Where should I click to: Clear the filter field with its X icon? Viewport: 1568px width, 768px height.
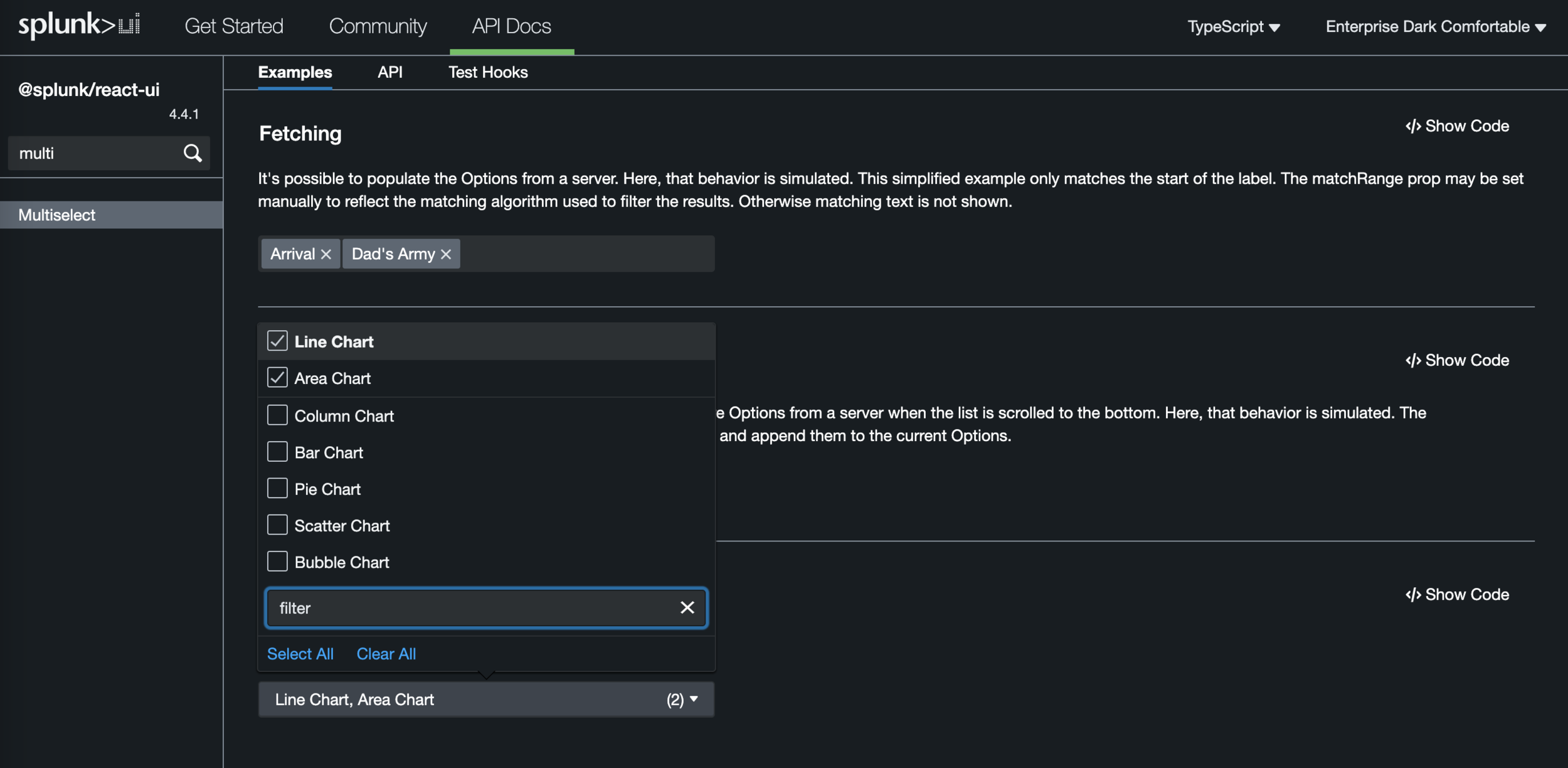(687, 607)
